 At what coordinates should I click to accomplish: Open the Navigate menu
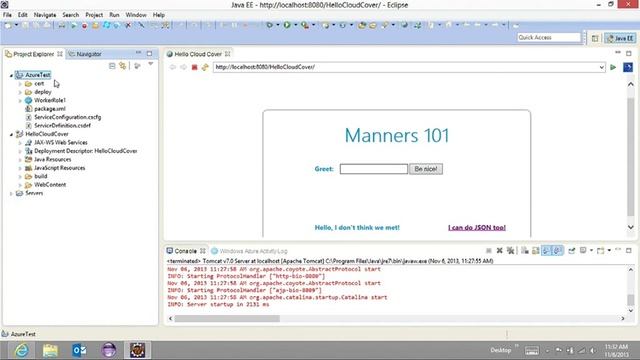pyautogui.click(x=45, y=15)
